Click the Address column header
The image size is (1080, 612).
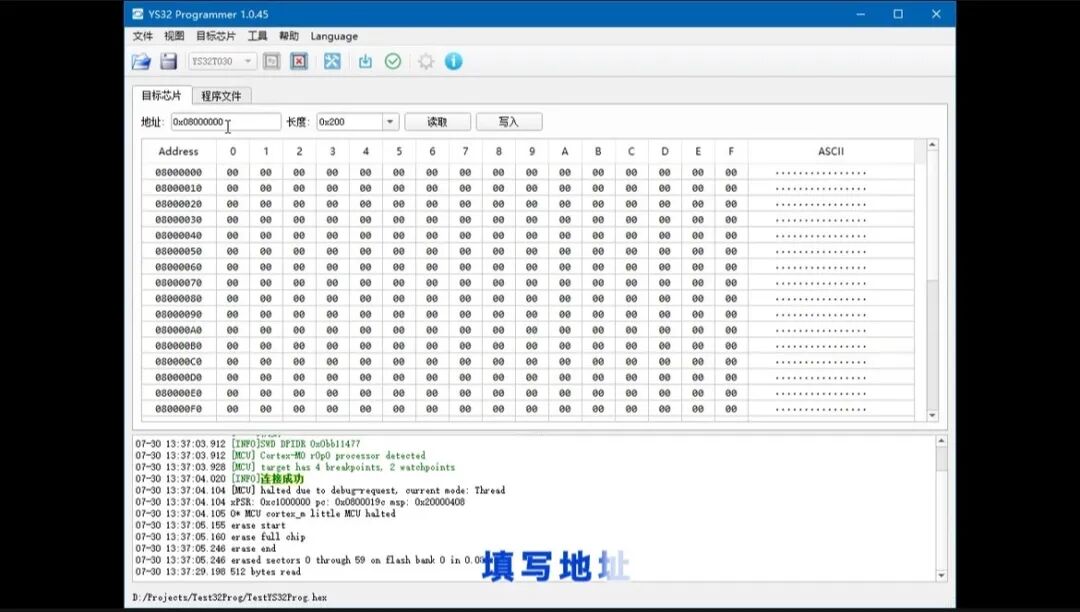[x=178, y=151]
